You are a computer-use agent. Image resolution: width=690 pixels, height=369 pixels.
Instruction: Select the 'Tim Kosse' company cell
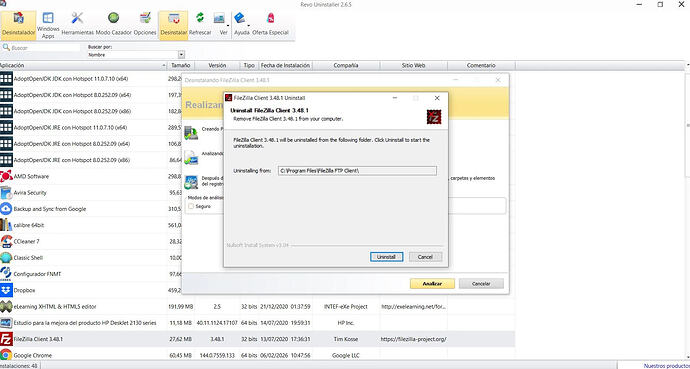(346, 339)
